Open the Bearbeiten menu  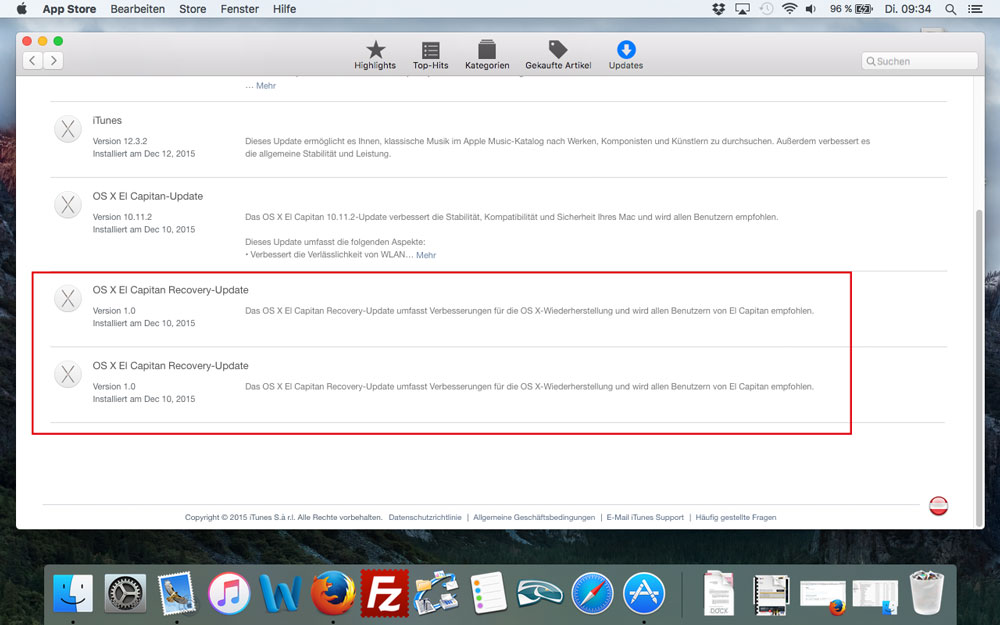138,9
